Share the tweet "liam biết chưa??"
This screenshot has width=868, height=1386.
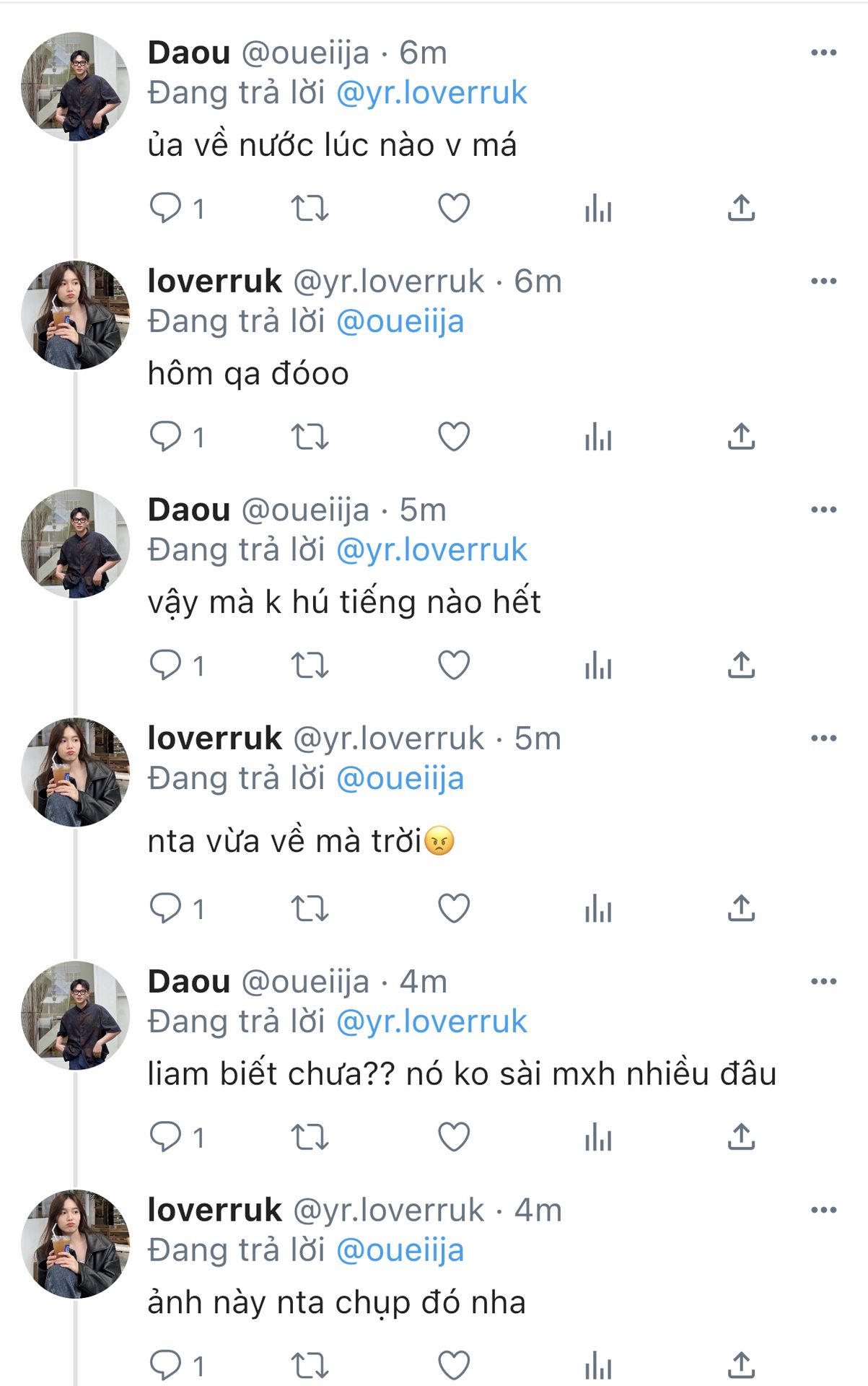point(741,1137)
